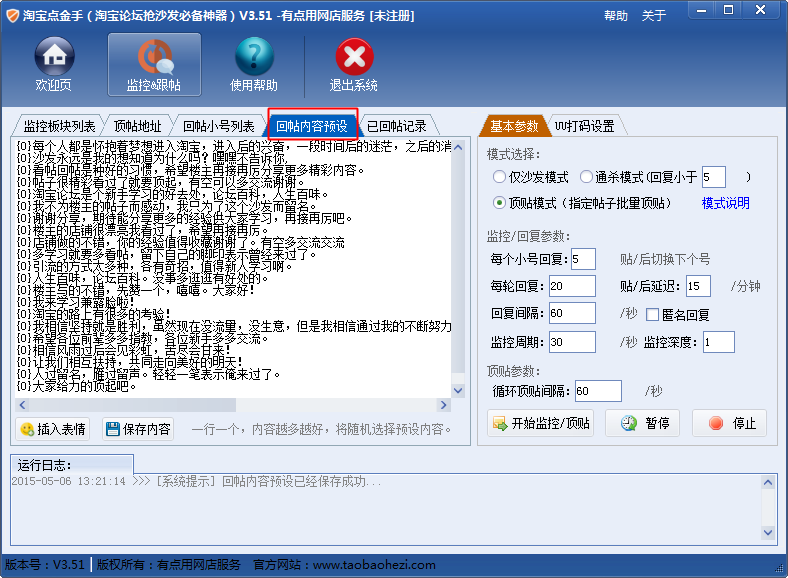Click the line '{0}大家给力的顶起吧。'
The image size is (788, 578).
tap(76, 387)
